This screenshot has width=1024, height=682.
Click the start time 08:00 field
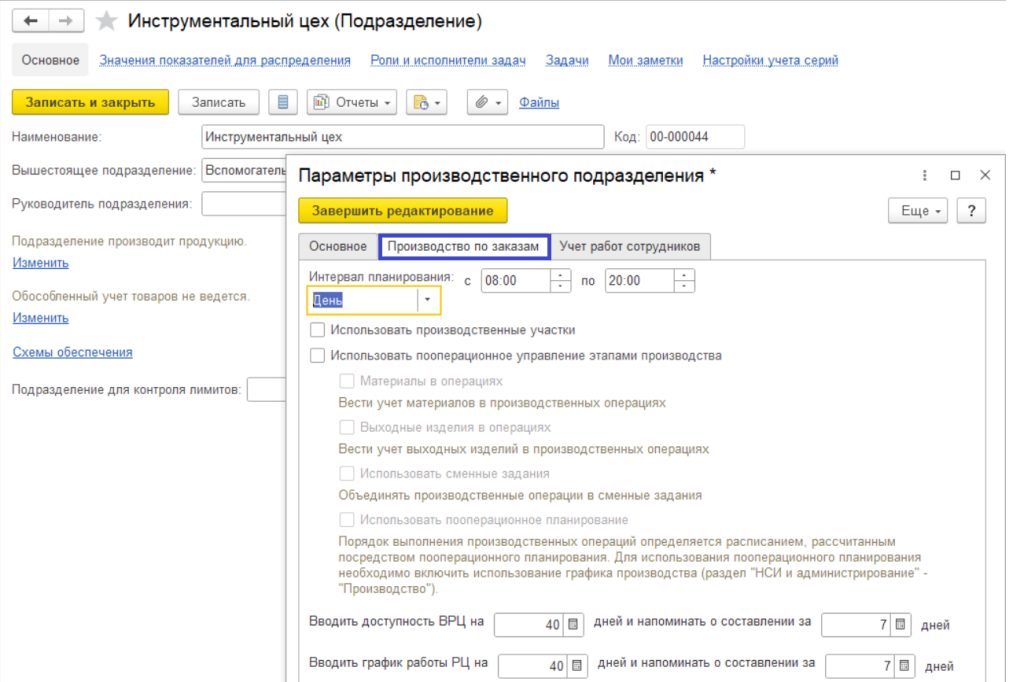(517, 281)
